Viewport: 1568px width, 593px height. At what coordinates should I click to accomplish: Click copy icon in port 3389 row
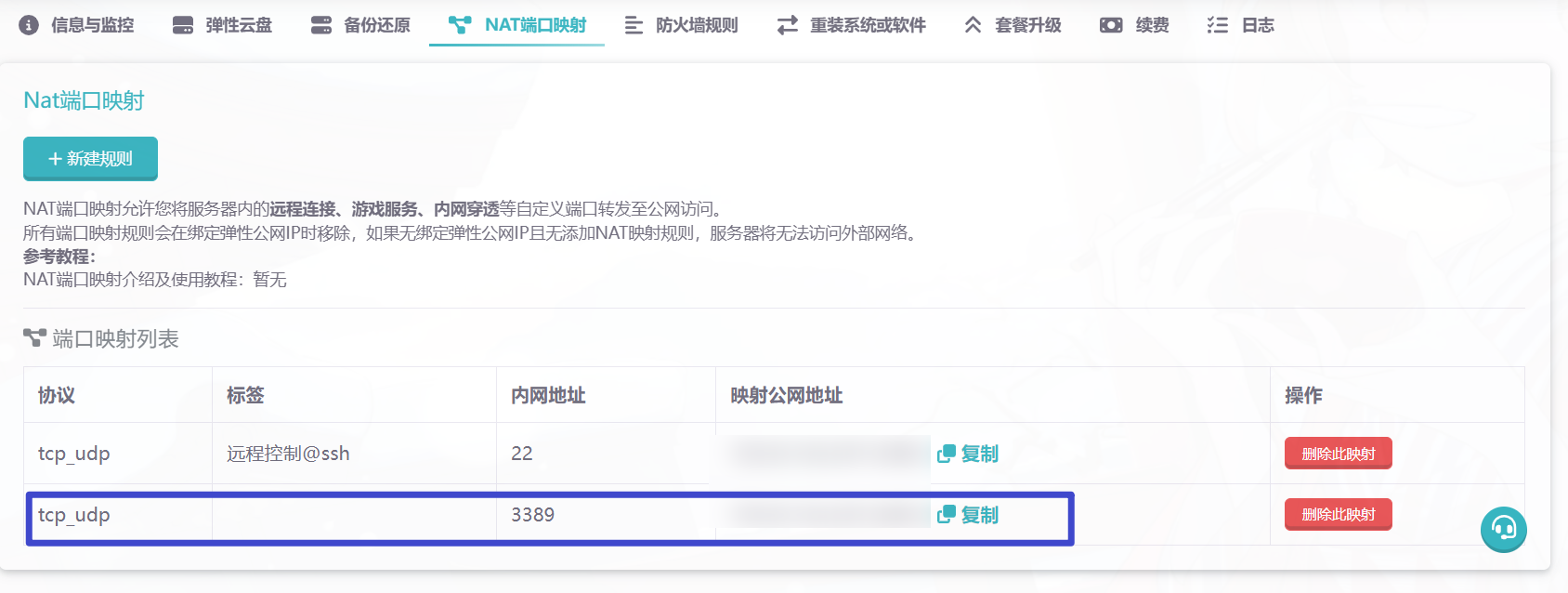tap(947, 515)
